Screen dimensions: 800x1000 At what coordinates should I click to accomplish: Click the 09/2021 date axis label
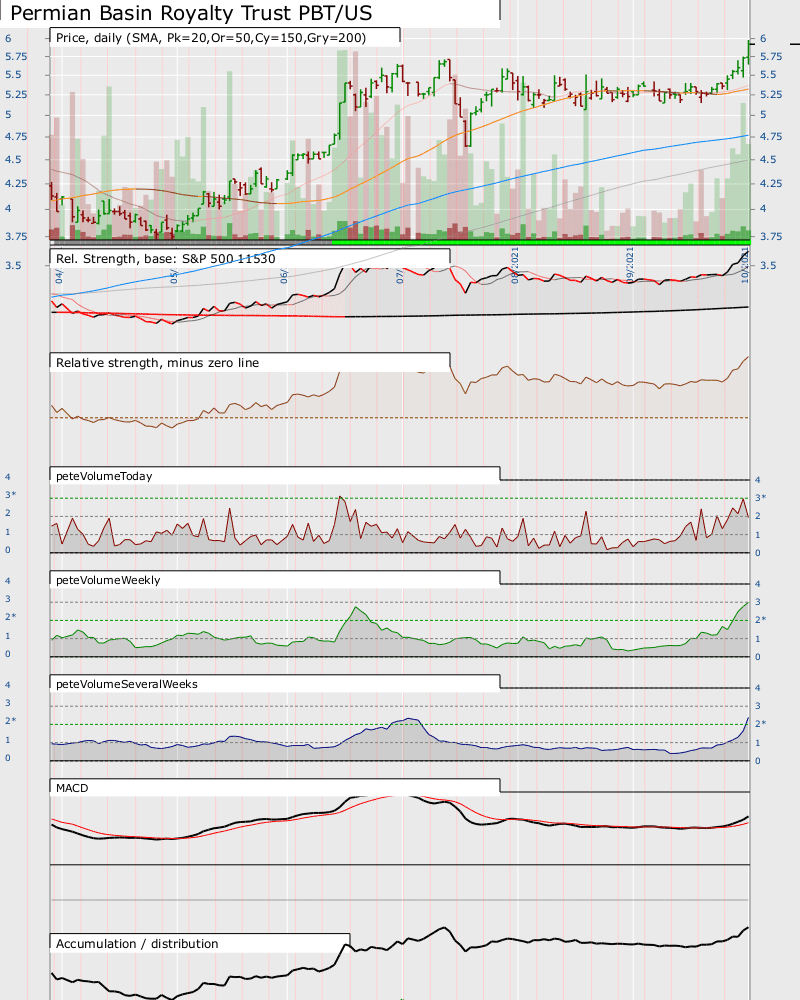[630, 265]
